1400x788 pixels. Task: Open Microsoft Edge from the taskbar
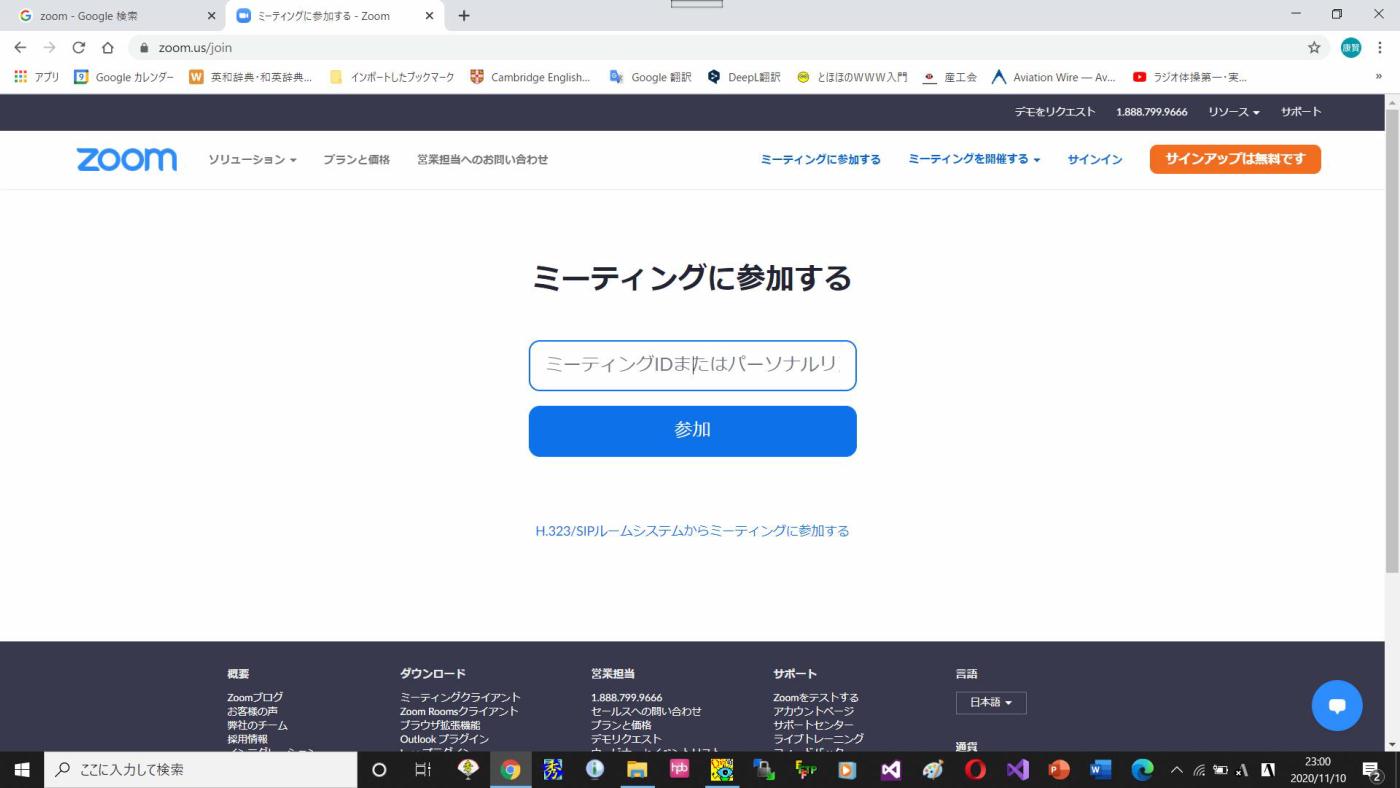click(1142, 769)
